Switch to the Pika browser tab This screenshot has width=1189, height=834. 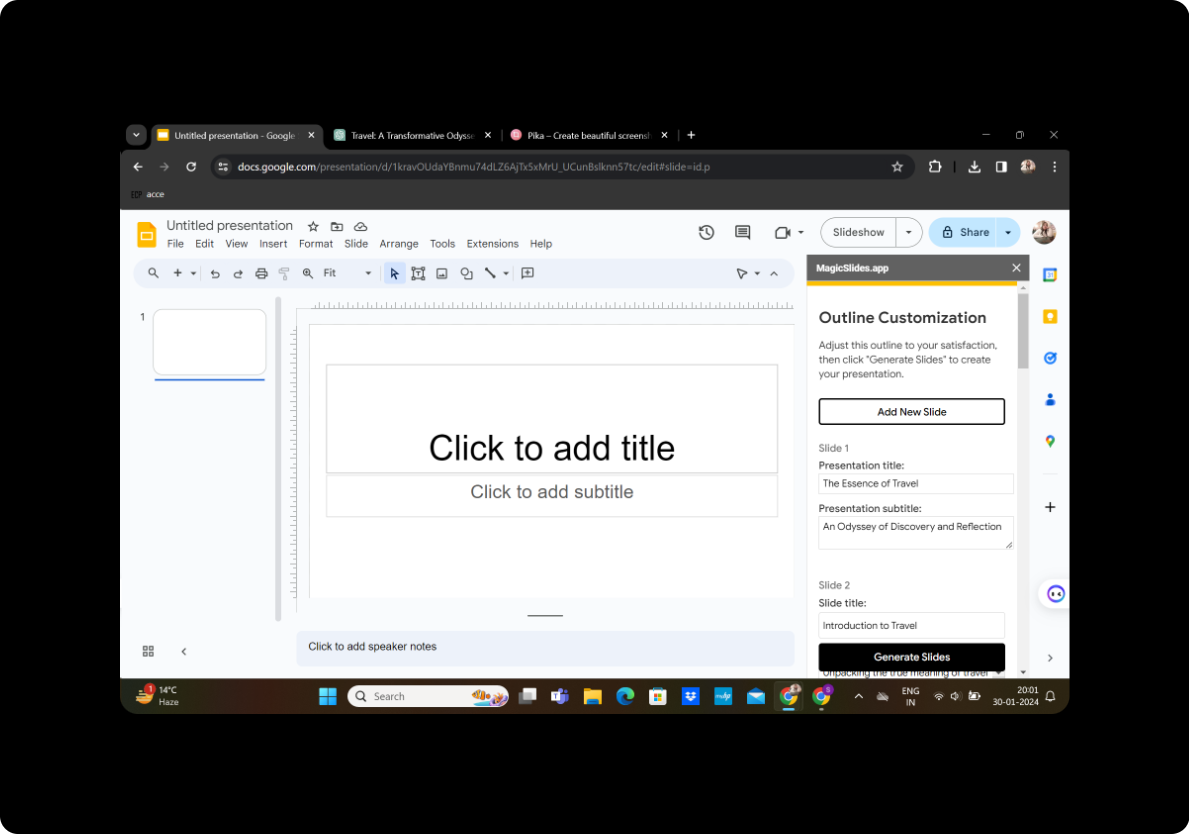point(588,136)
